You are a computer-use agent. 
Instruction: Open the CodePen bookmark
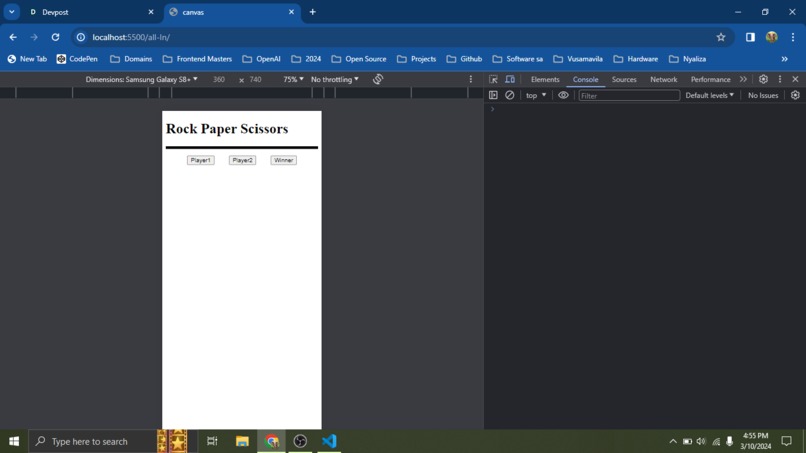(77, 59)
